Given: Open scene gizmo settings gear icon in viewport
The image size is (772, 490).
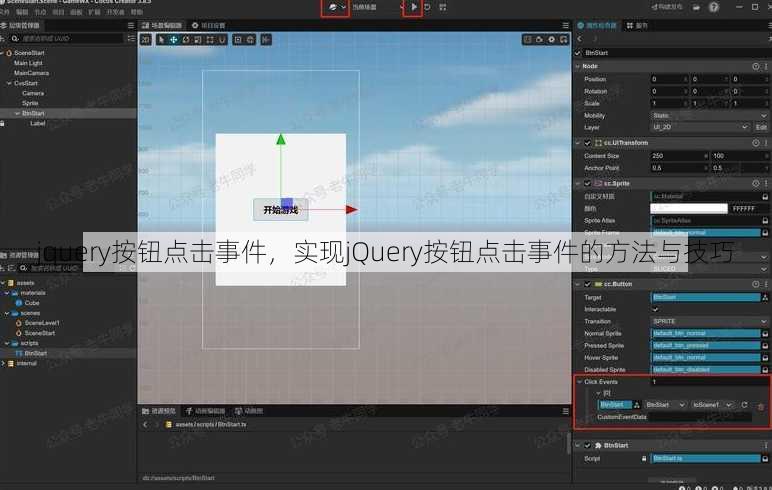Looking at the screenshot, I should click(551, 39).
